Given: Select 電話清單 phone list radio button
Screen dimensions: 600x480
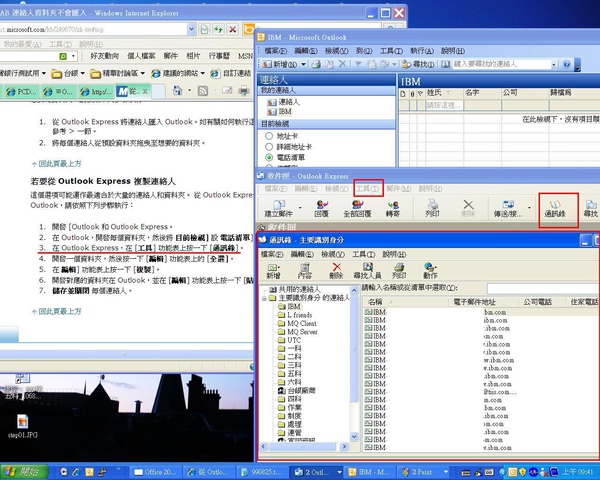Looking at the screenshot, I should [269, 157].
